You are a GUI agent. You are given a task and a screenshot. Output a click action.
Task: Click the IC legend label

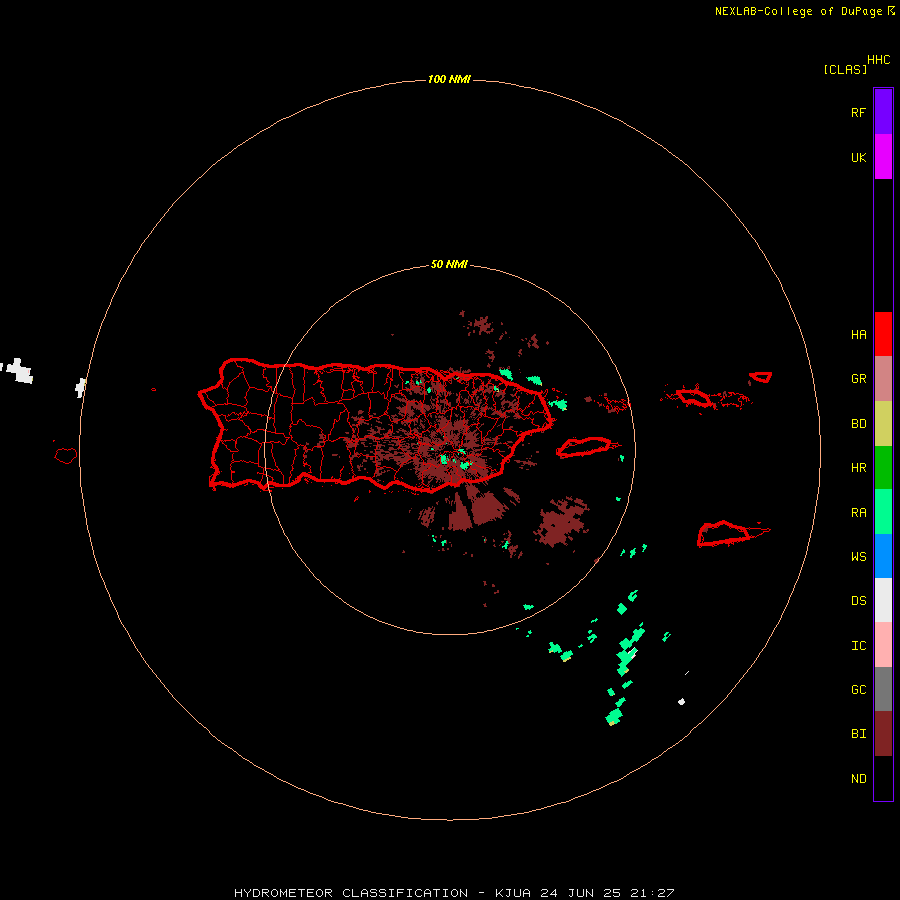[858, 646]
